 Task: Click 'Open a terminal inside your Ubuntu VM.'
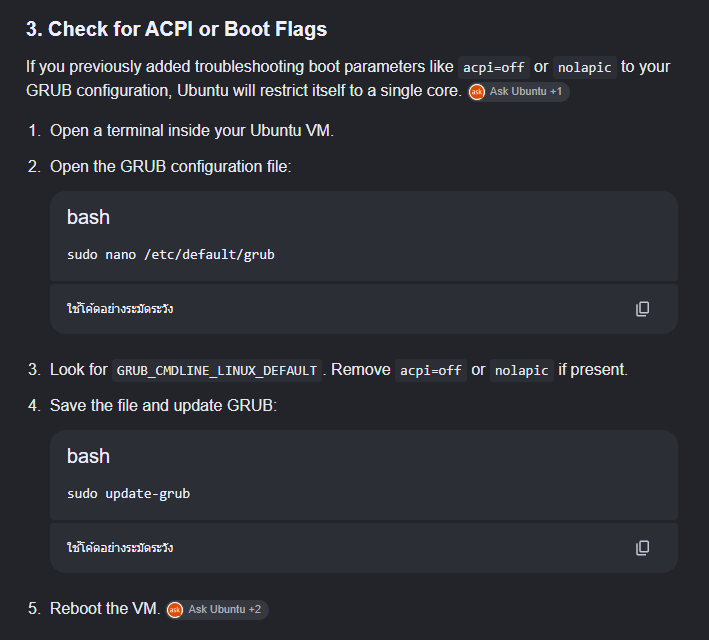[192, 131]
